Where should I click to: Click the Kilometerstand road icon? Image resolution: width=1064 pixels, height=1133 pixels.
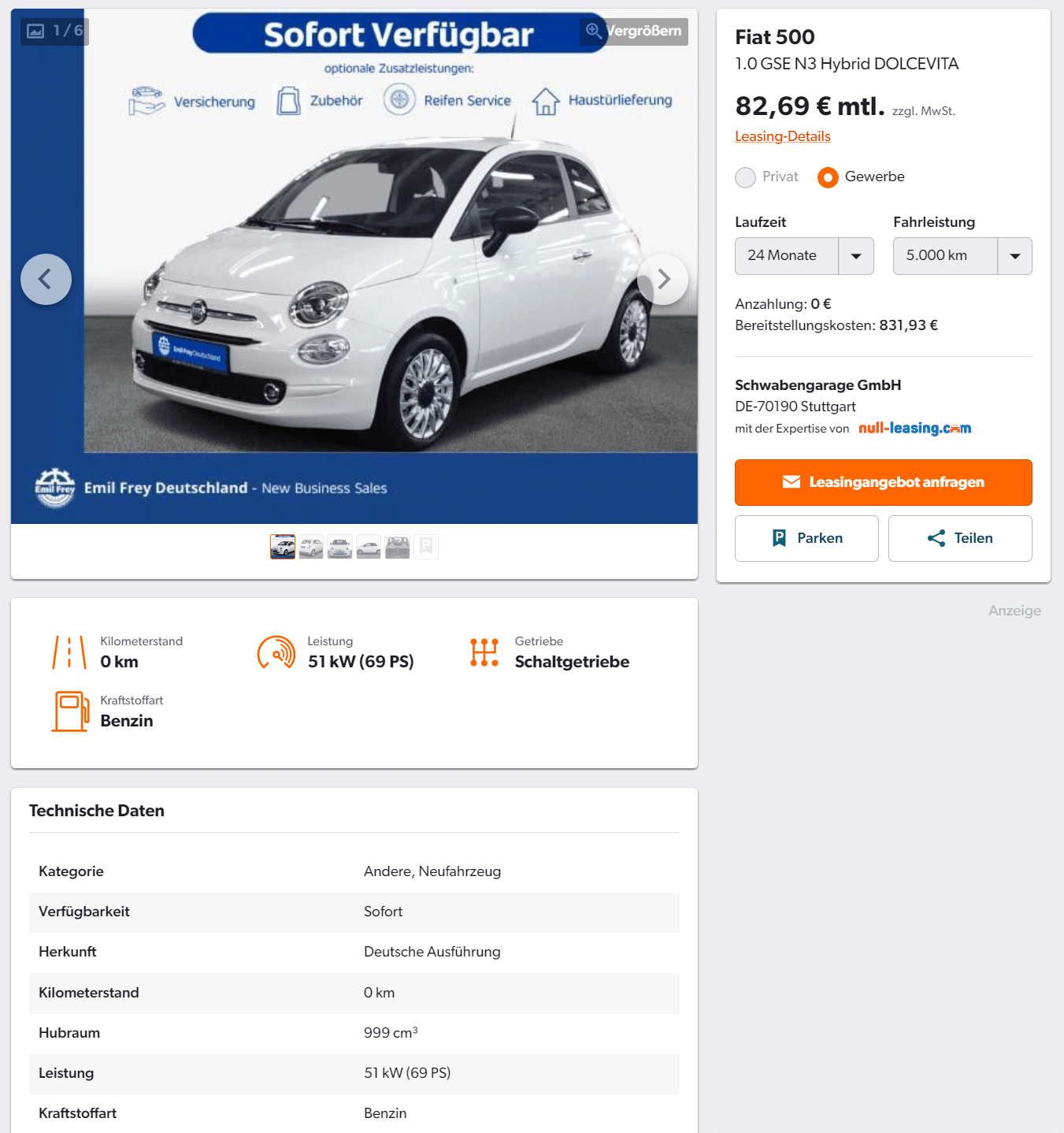69,652
